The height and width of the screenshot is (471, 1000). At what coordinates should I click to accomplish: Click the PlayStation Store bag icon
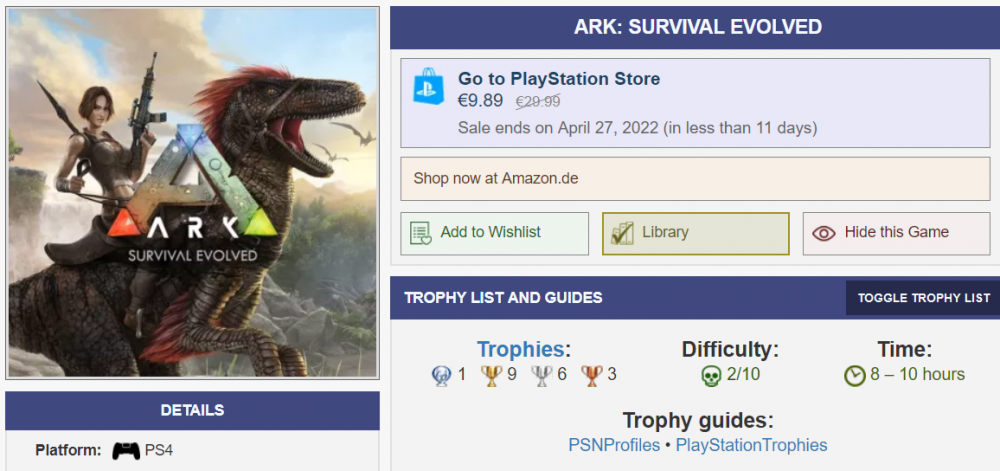(x=428, y=86)
